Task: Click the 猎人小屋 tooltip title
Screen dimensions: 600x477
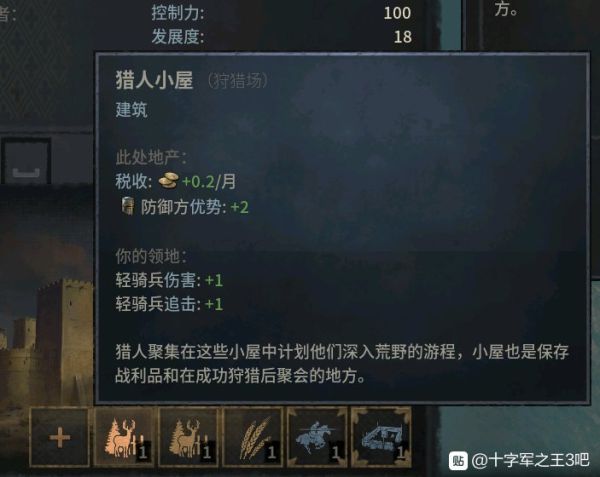Action: click(x=154, y=81)
